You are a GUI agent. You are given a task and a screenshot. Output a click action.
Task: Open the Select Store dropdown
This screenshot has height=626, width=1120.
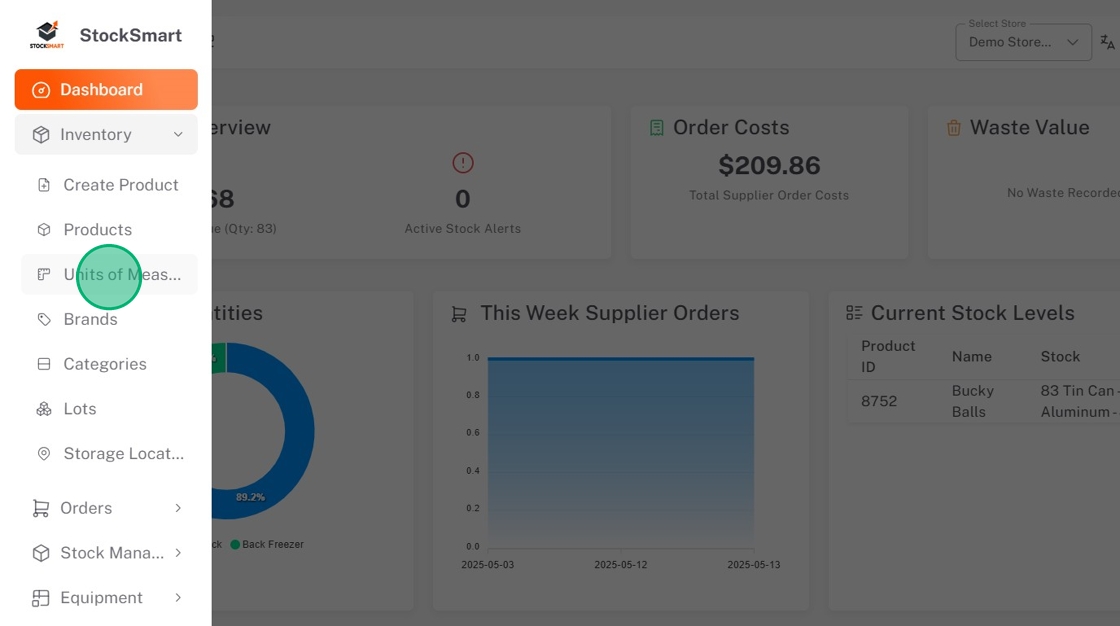click(x=1023, y=42)
